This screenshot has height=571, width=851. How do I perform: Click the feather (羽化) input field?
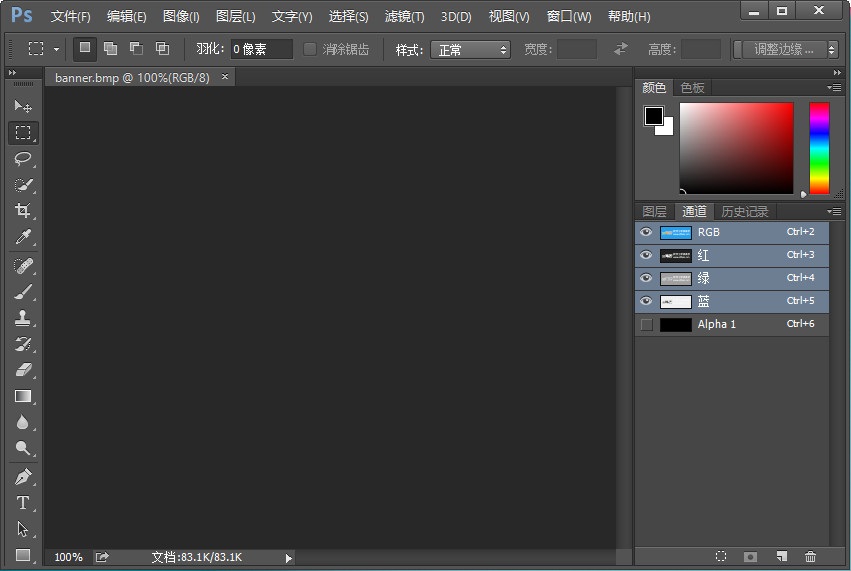click(261, 49)
